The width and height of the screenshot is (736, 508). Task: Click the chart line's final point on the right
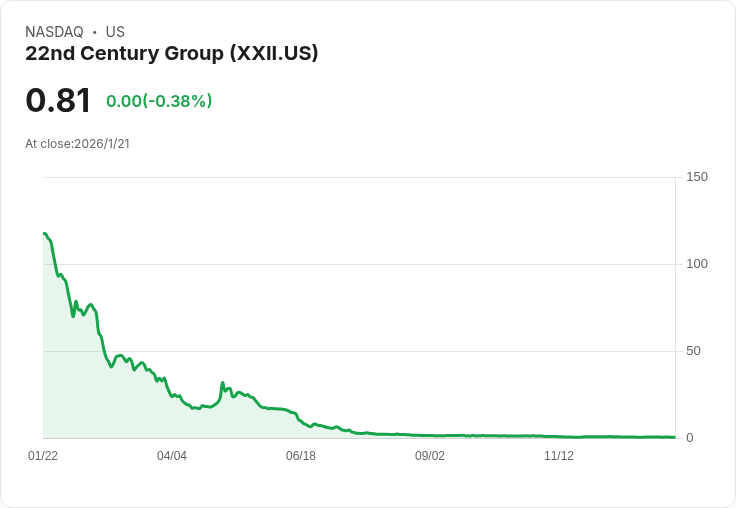[674, 437]
